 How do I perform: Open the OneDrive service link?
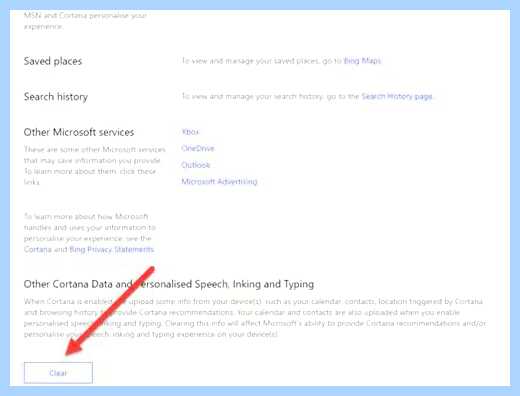(x=198, y=148)
